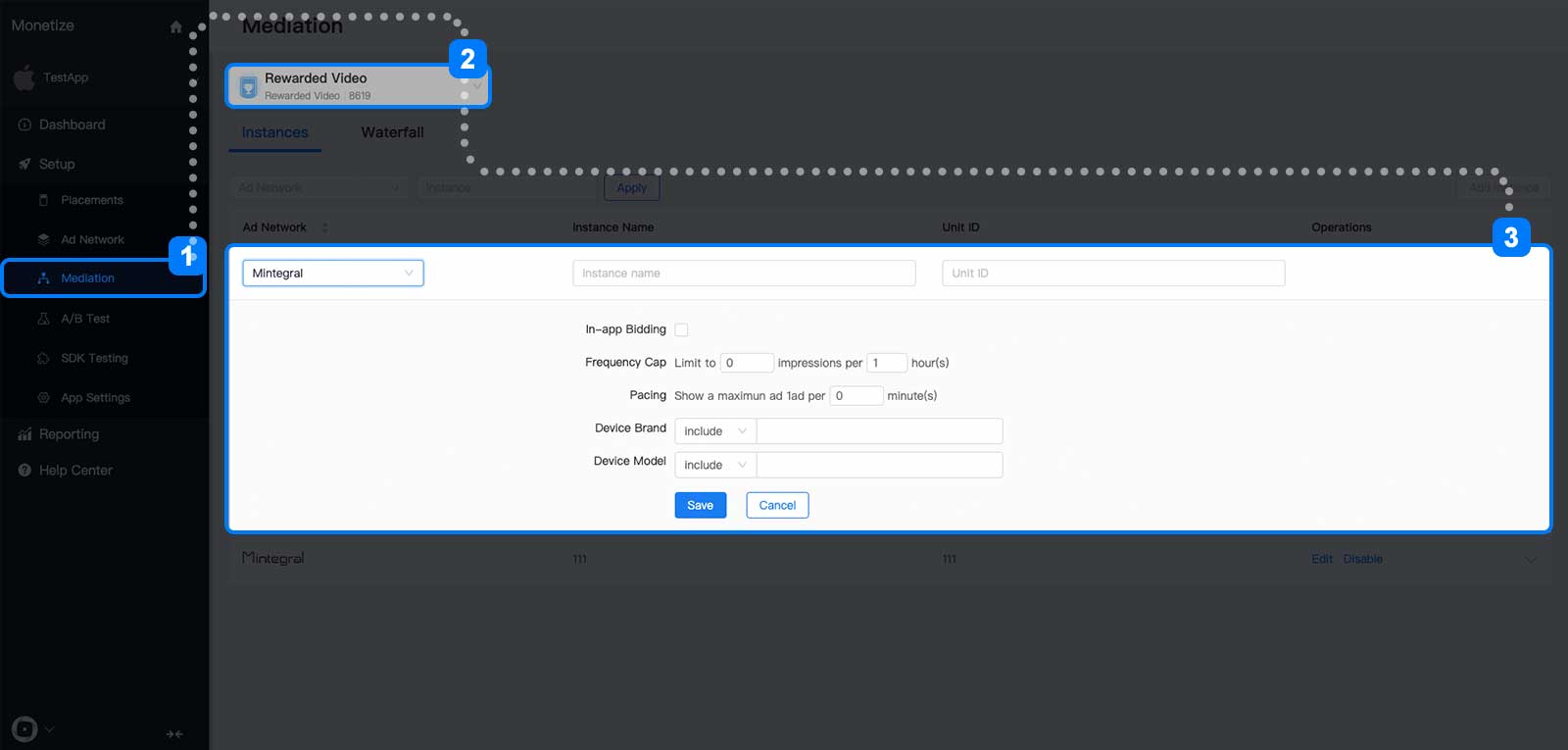Screen dimensions: 1568x750
Task: Switch to the Instances tab
Action: [x=274, y=132]
